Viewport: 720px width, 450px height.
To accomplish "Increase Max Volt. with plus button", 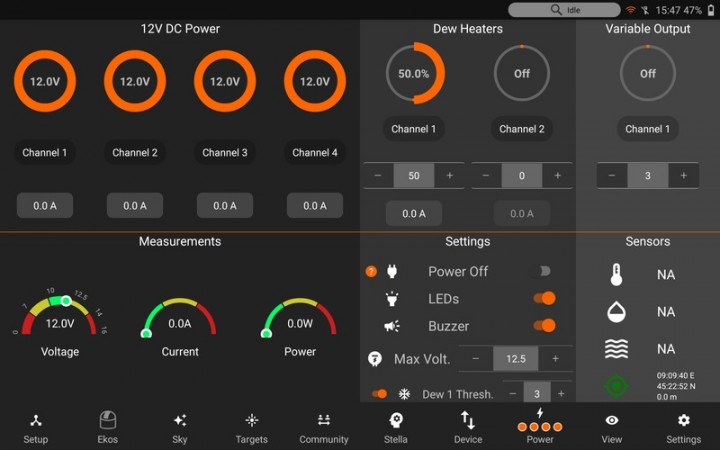I will (x=555, y=359).
